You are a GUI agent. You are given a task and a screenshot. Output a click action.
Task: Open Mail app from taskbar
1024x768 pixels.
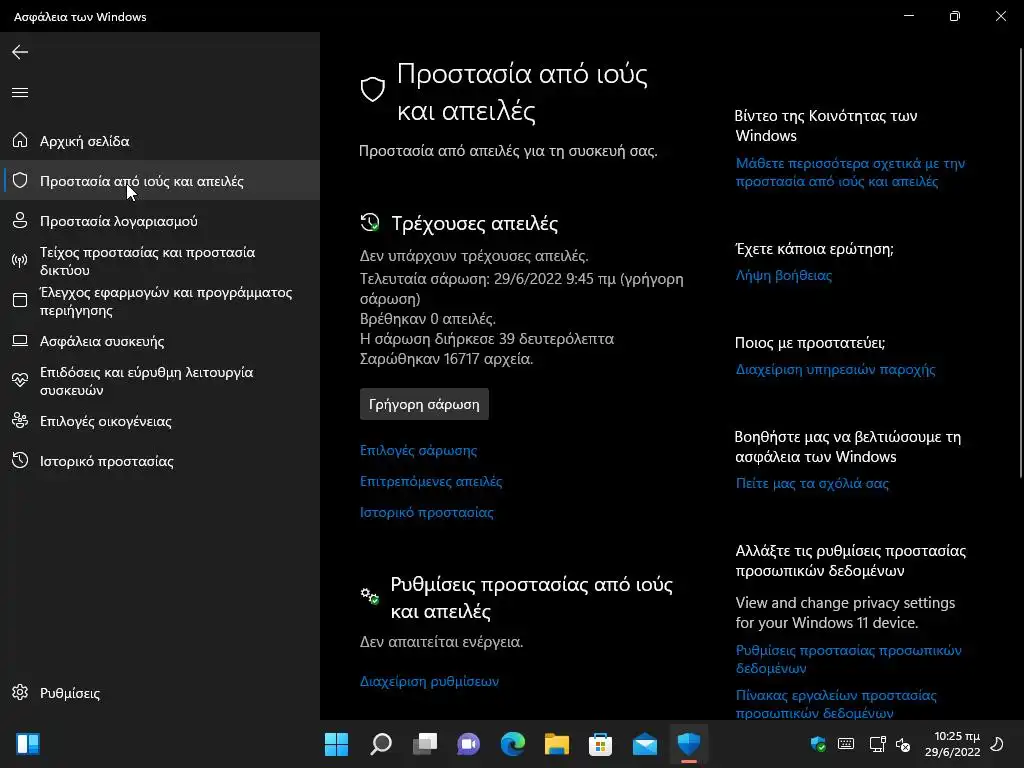[645, 744]
